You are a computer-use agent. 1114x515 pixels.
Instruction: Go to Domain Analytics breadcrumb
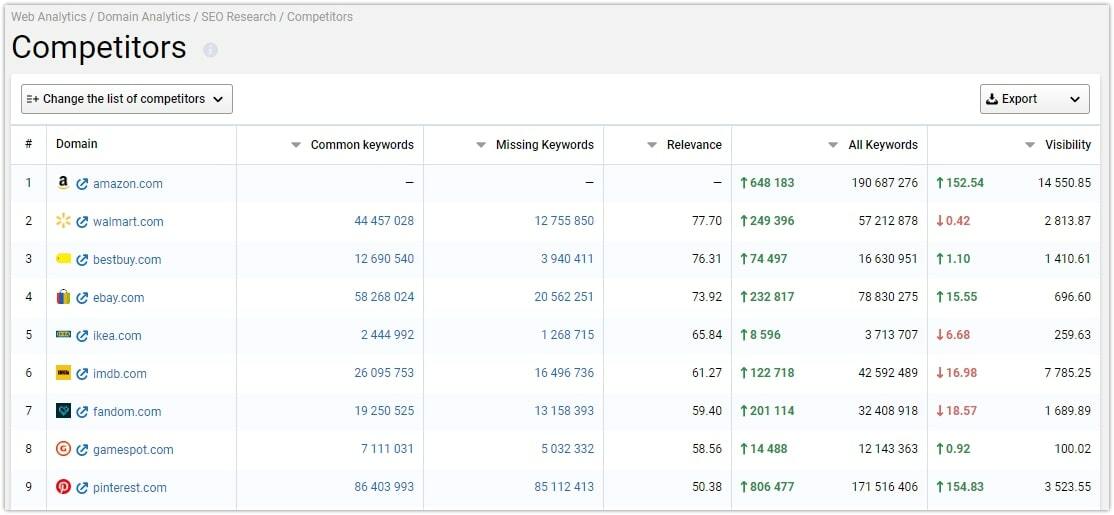coord(144,16)
